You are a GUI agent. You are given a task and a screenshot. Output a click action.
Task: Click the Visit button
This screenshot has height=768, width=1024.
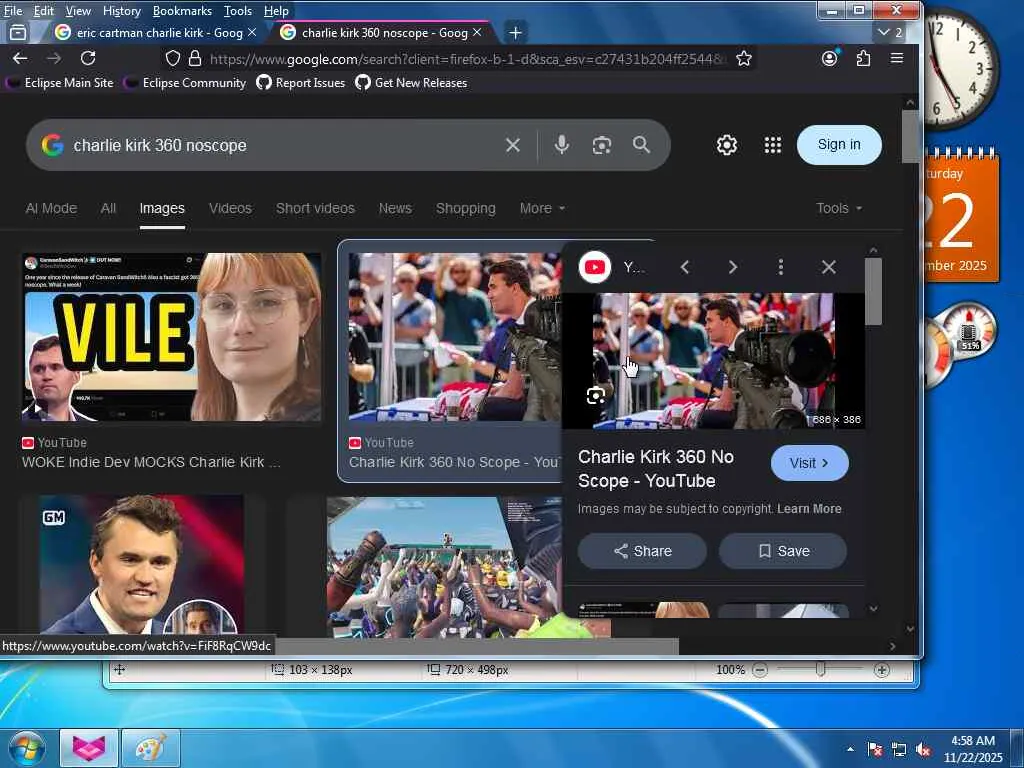810,463
